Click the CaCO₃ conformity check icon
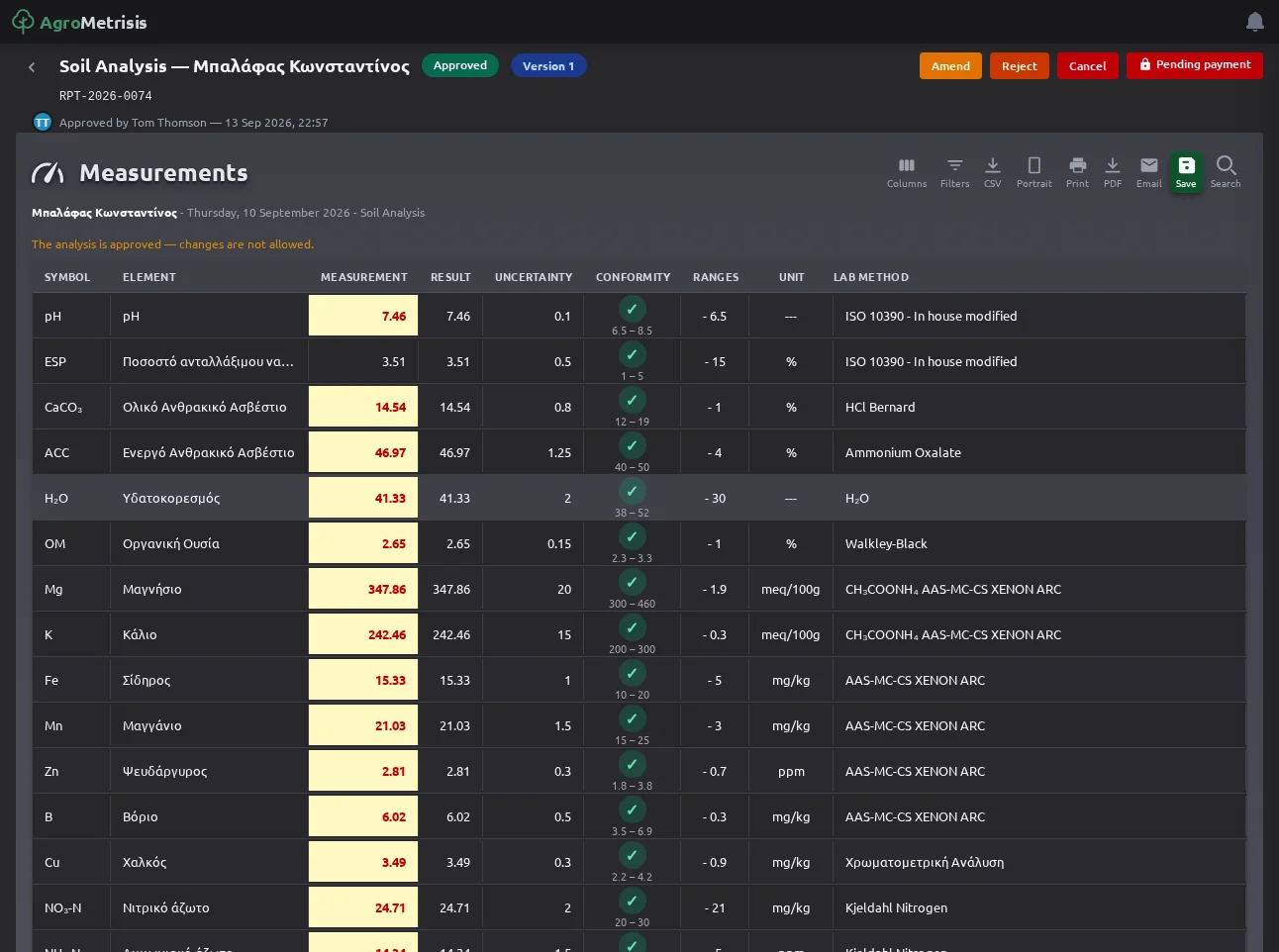 point(632,400)
